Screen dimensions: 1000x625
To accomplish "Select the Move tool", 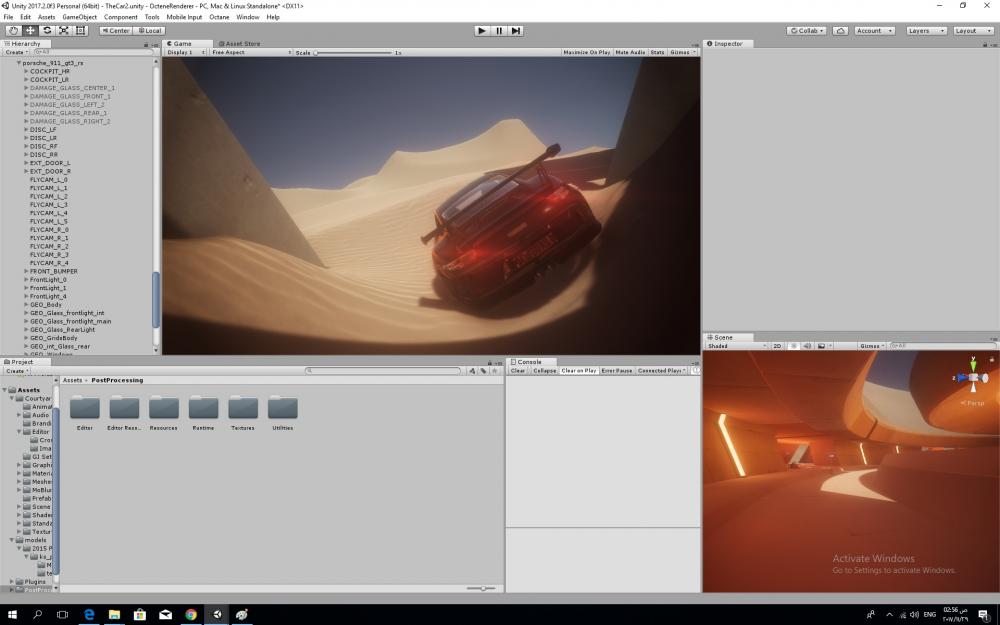I will (x=30, y=31).
